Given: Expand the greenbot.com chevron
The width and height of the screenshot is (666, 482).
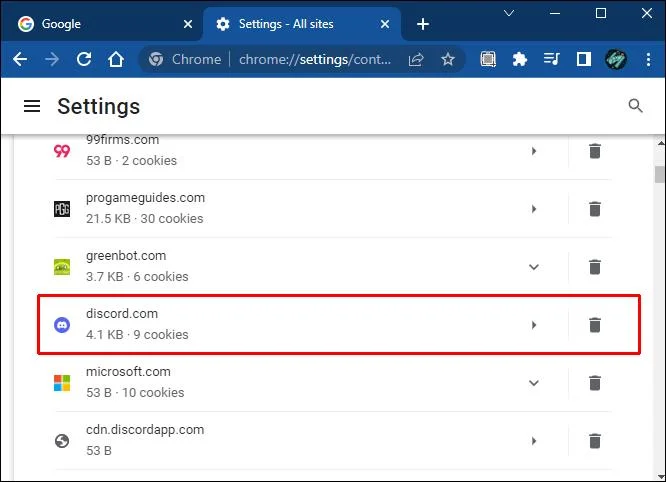Looking at the screenshot, I should coord(534,267).
